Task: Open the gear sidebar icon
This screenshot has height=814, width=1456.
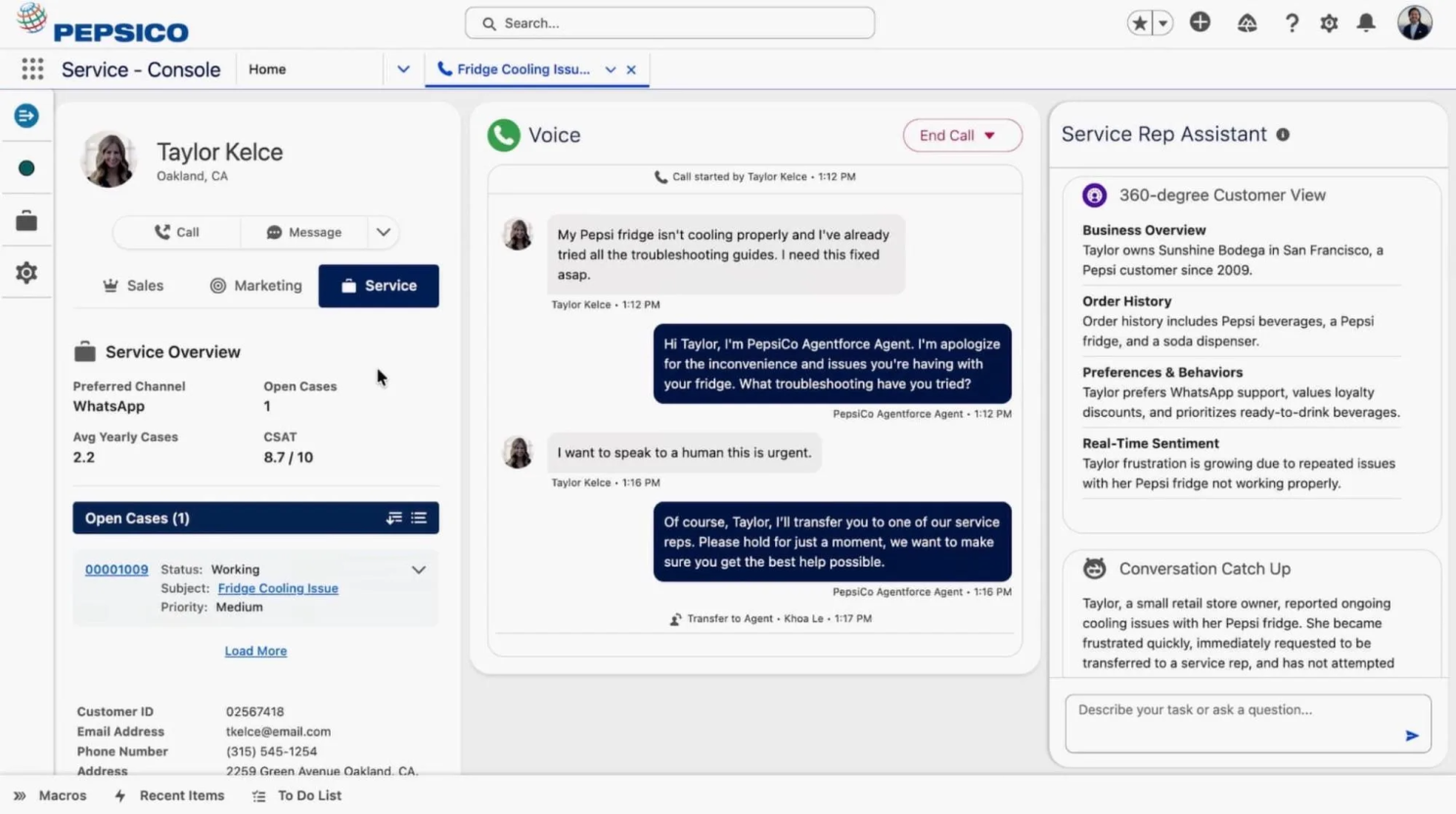Action: tap(26, 273)
